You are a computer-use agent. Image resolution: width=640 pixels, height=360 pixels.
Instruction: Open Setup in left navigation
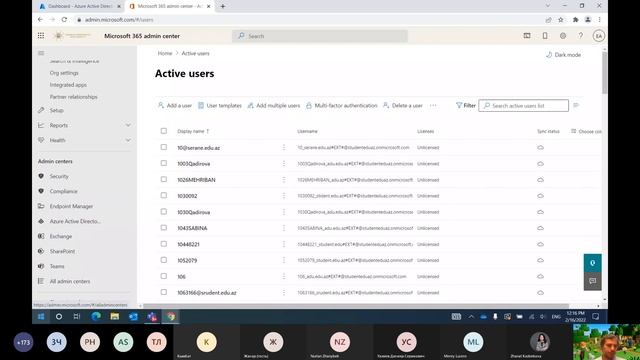57,111
